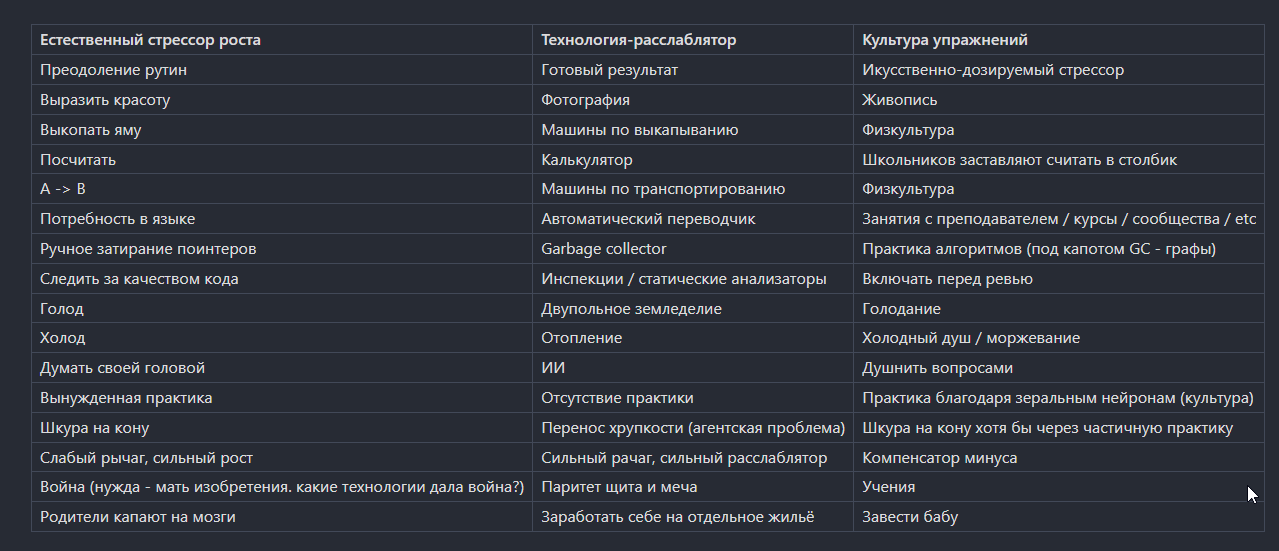Click the 'Культура упражнений' column header

tap(945, 41)
